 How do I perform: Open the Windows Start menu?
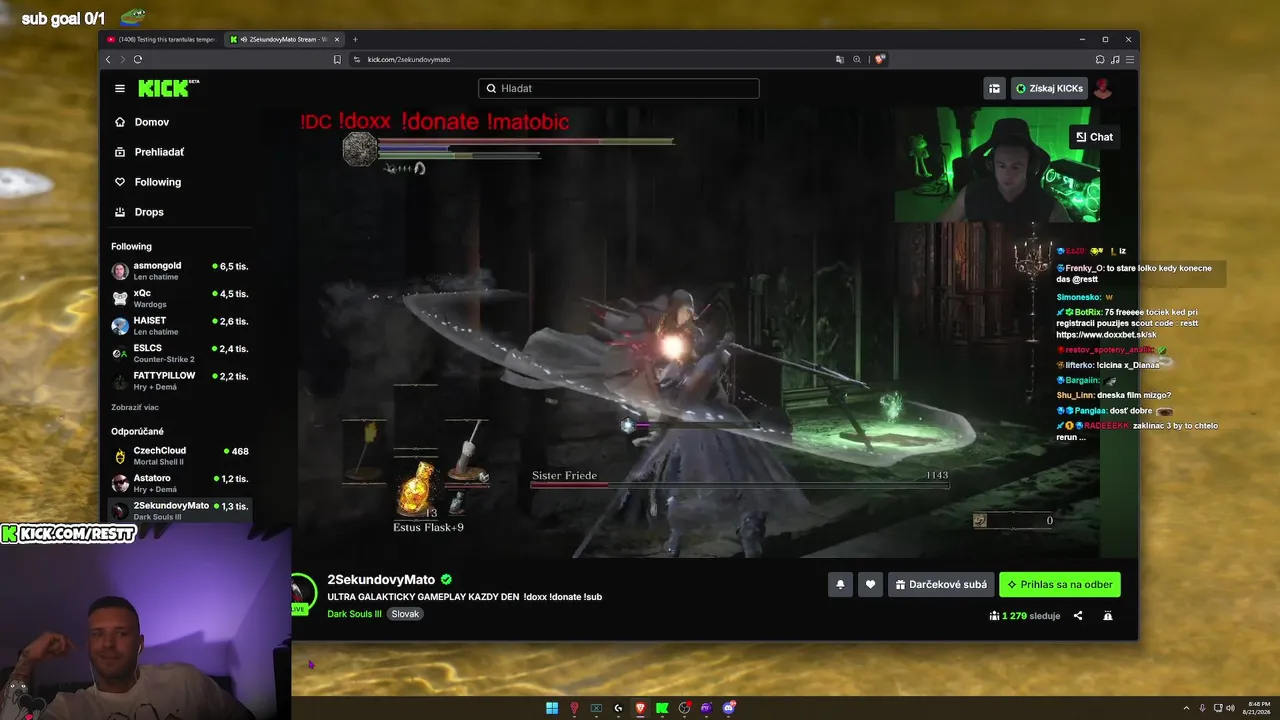pyautogui.click(x=552, y=708)
